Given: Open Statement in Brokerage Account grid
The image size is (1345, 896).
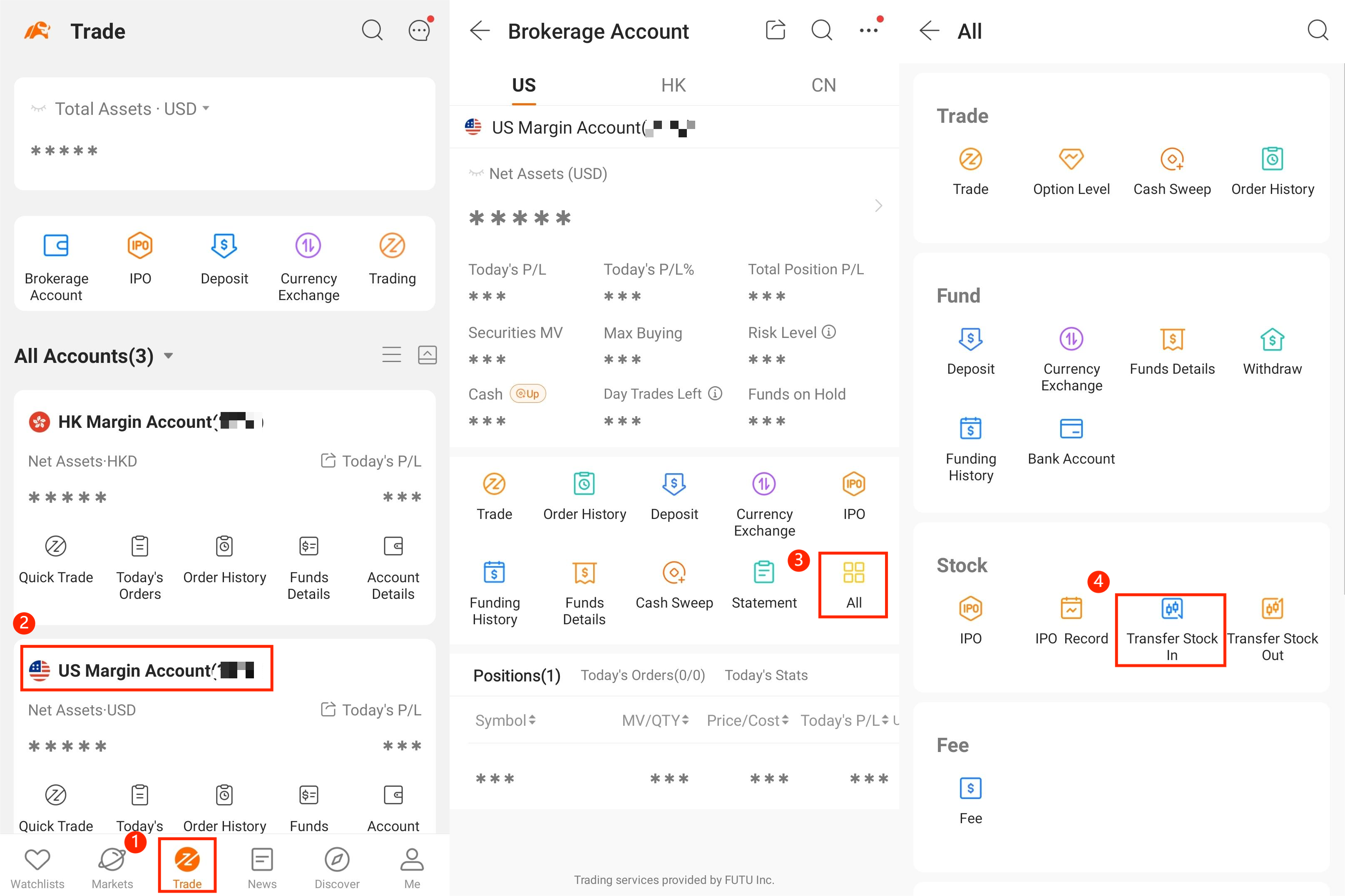Looking at the screenshot, I should tap(764, 585).
